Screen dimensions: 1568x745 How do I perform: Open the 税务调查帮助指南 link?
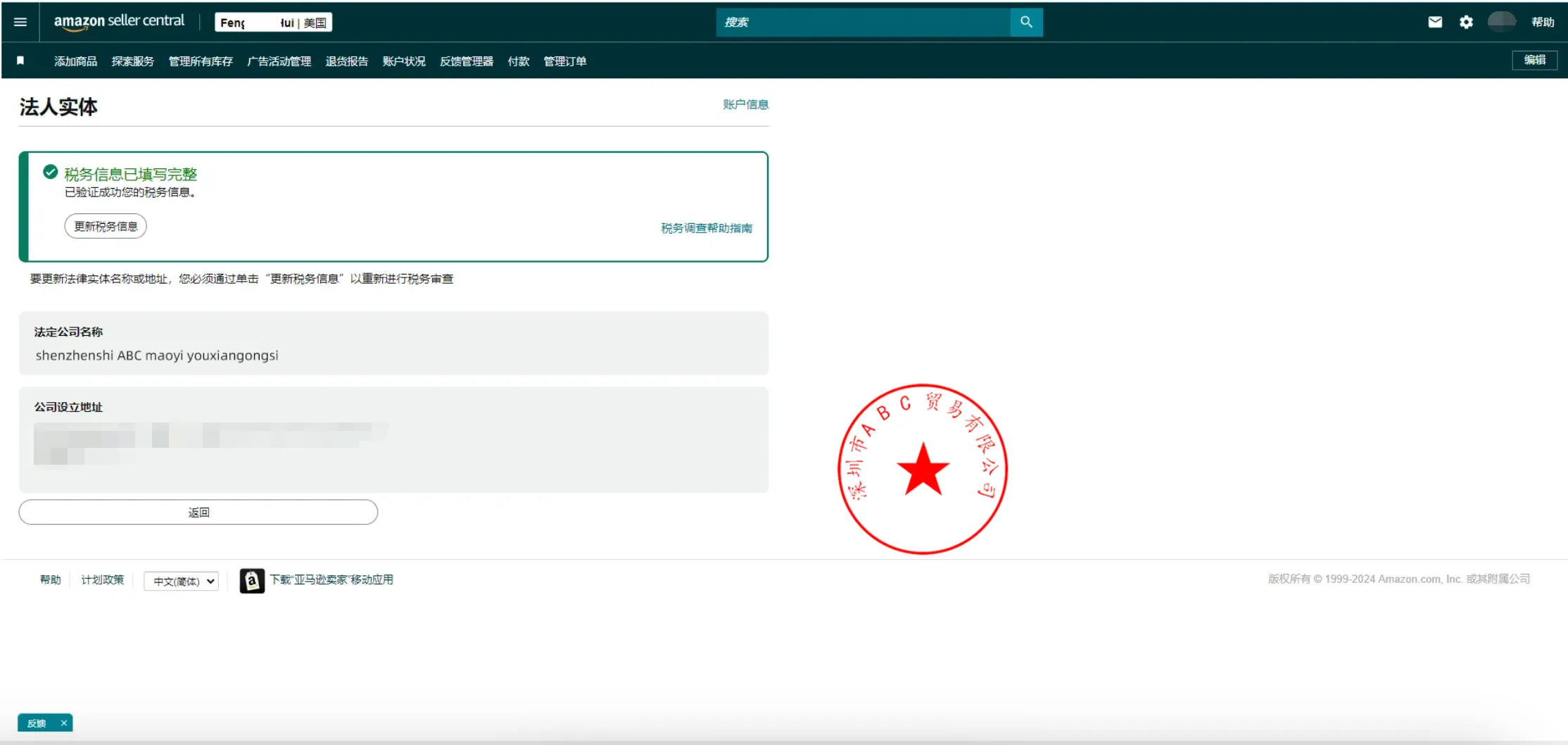(706, 228)
